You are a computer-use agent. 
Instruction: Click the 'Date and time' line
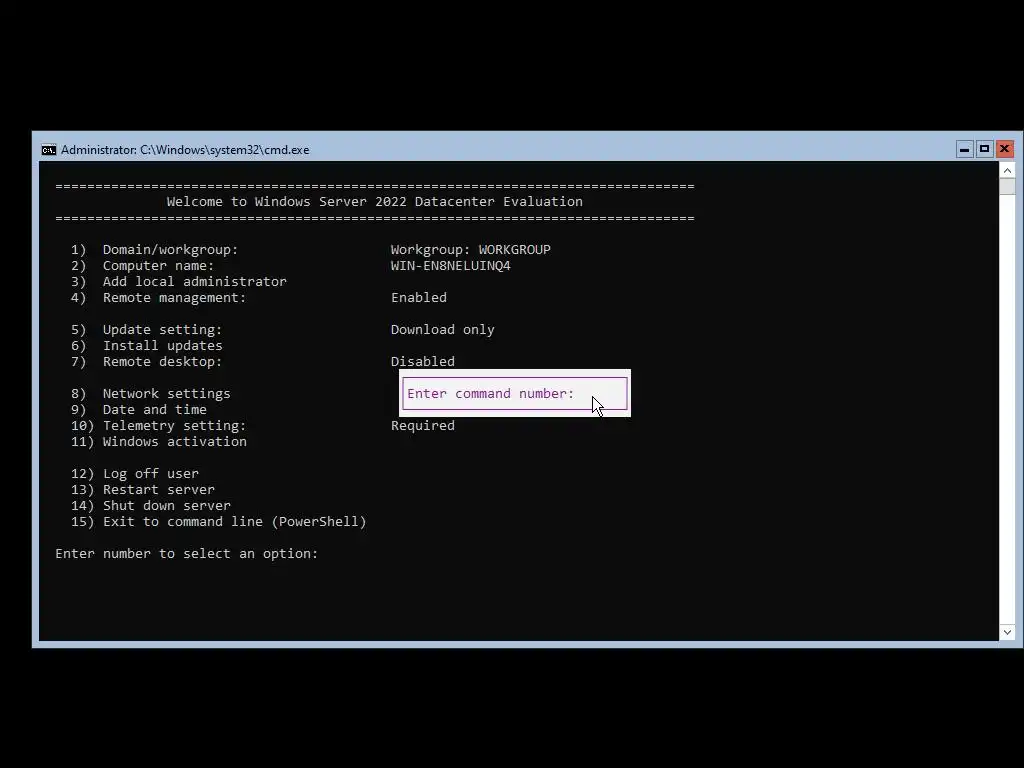coord(154,409)
